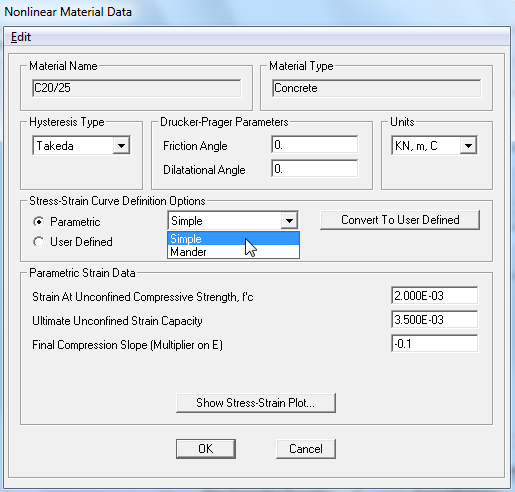Click the Hysteresis Type dropdown arrow
This screenshot has width=515, height=492.
point(121,145)
